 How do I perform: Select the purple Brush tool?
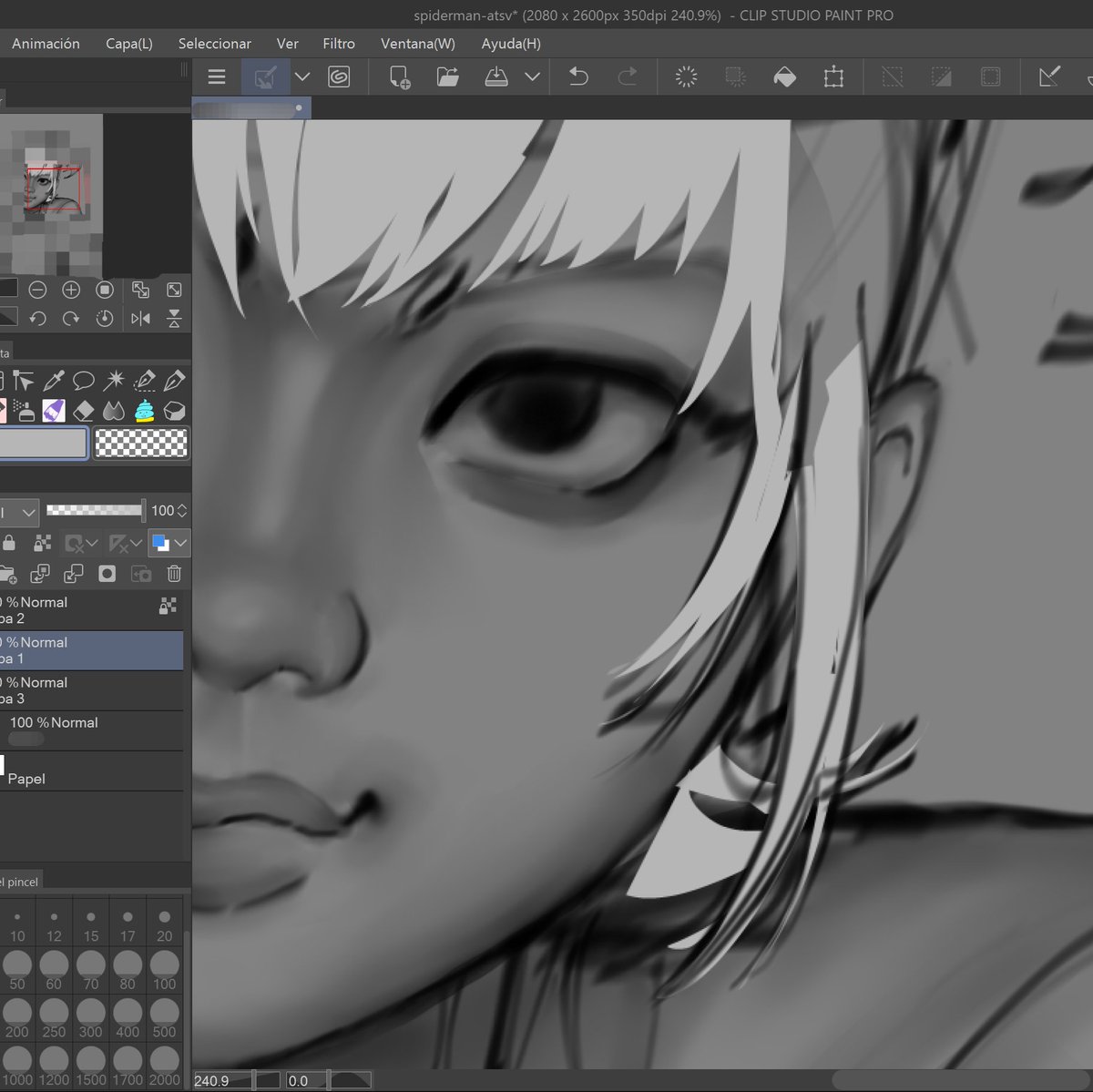pyautogui.click(x=53, y=411)
